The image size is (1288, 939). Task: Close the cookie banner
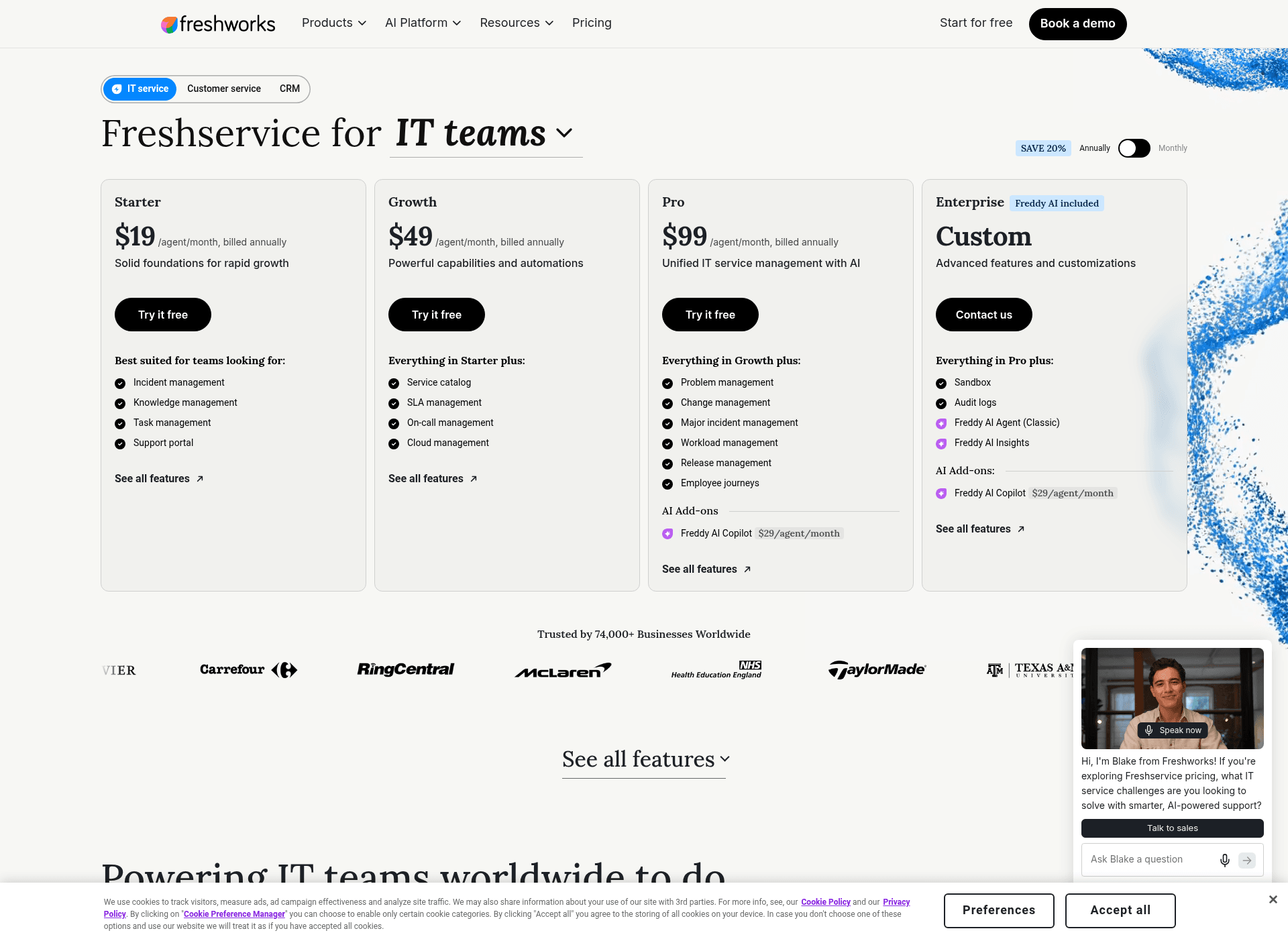coord(1273,899)
